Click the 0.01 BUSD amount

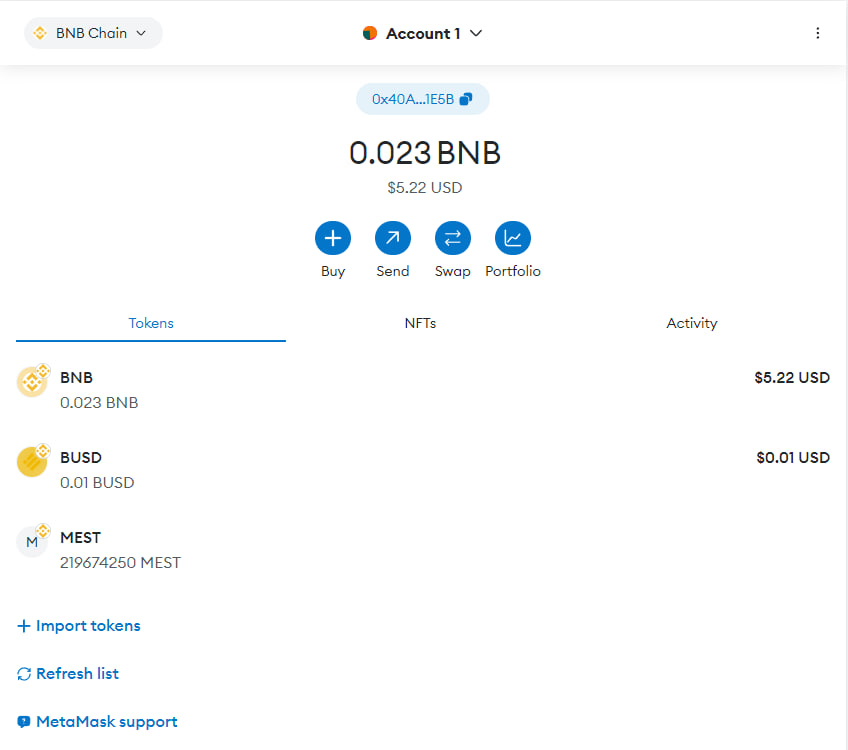tap(97, 482)
